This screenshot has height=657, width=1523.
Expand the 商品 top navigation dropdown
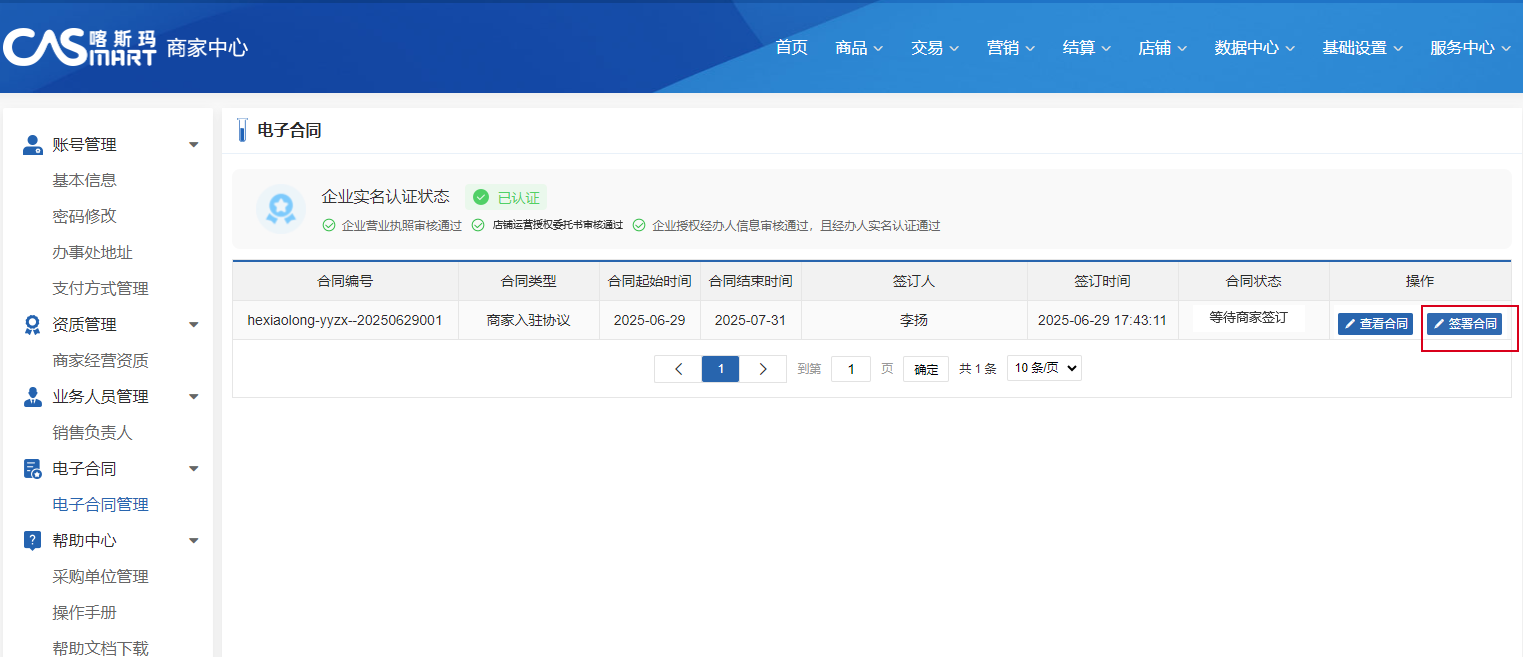tap(859, 48)
